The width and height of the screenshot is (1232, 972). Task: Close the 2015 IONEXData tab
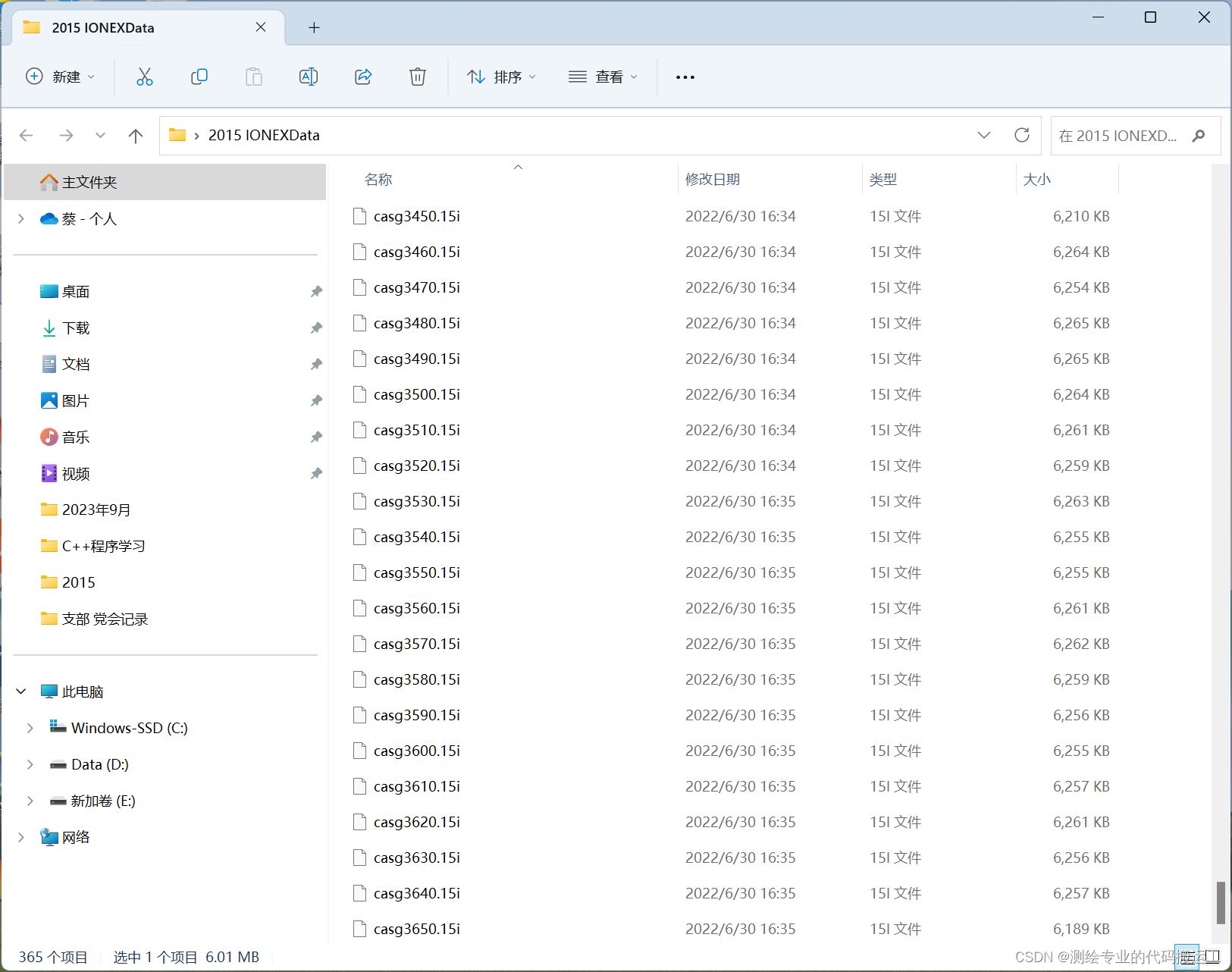(261, 27)
